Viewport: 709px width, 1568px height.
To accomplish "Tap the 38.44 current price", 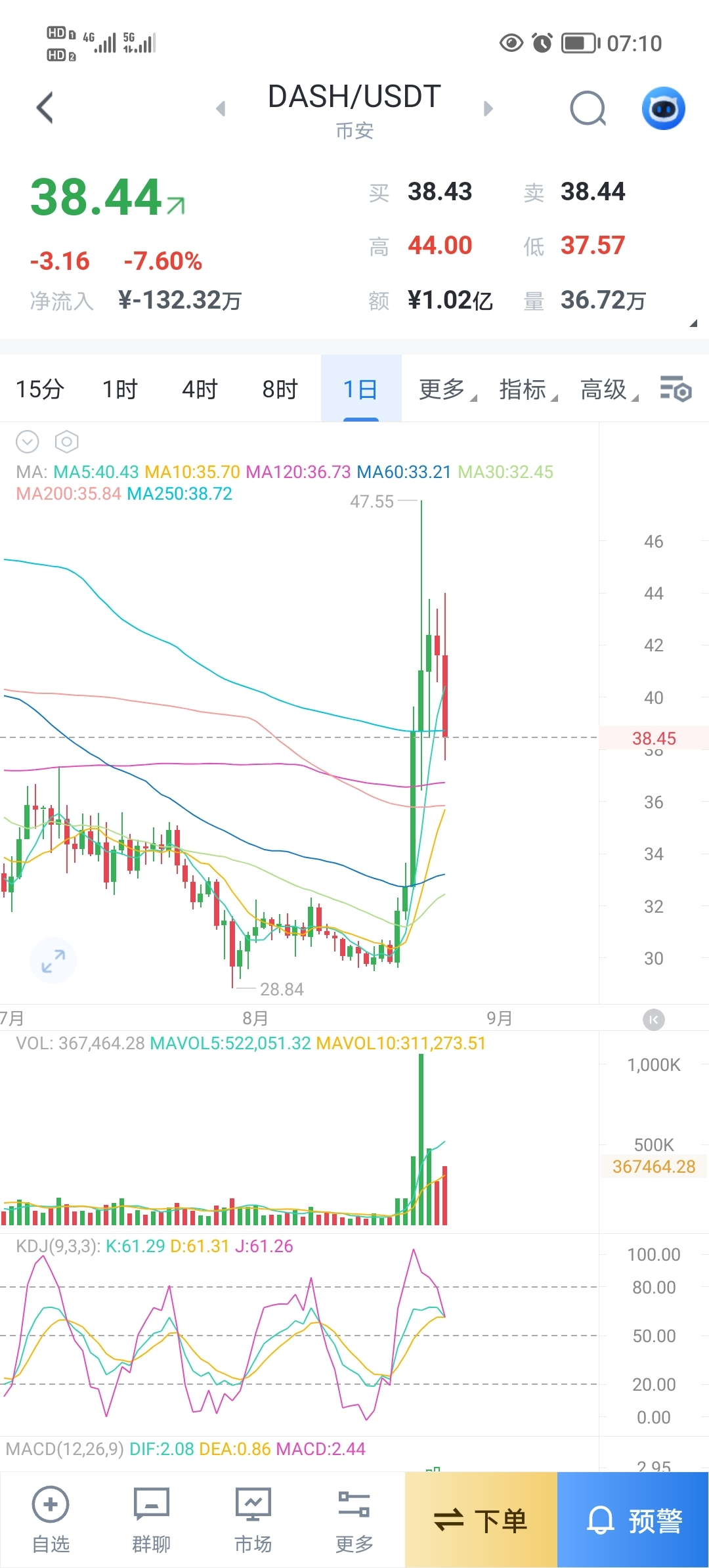I will [x=97, y=197].
